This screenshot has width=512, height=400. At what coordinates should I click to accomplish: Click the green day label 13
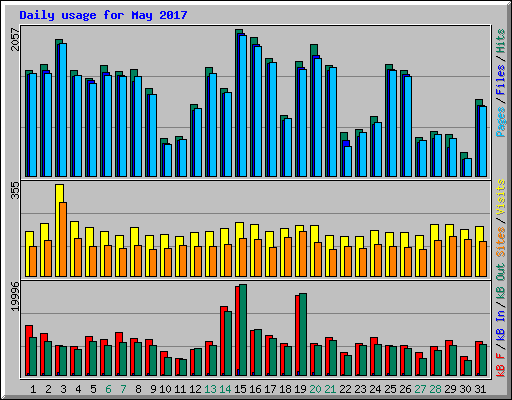coord(210,389)
